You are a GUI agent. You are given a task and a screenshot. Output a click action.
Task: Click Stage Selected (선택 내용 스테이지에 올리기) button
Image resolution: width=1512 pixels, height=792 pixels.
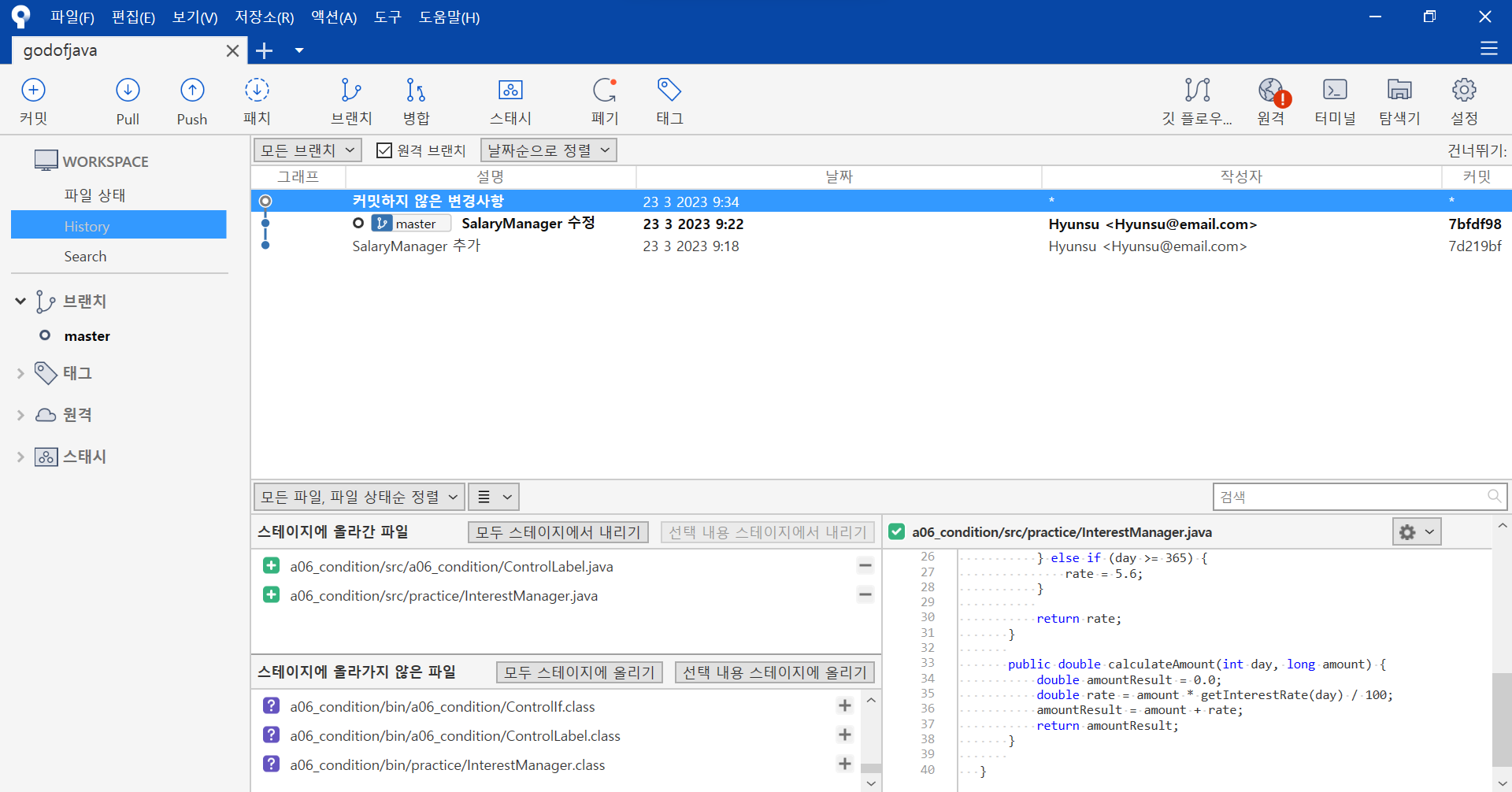(775, 672)
